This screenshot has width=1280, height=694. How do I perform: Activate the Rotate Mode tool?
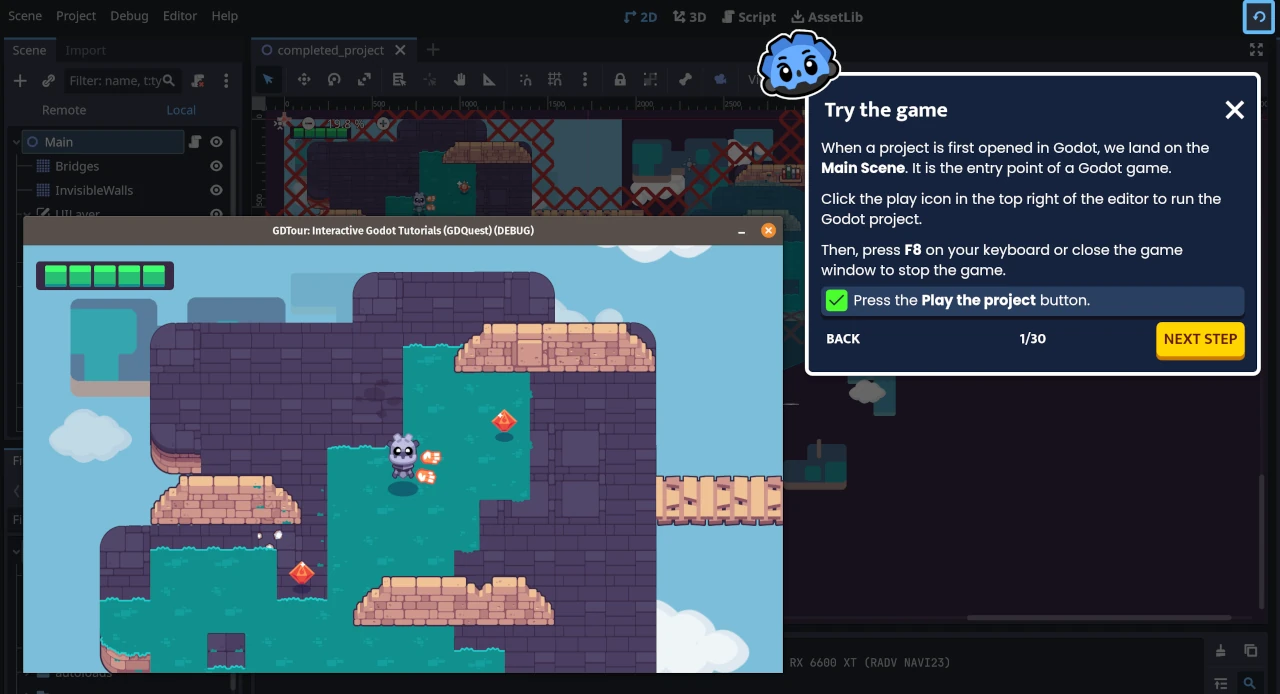334,80
